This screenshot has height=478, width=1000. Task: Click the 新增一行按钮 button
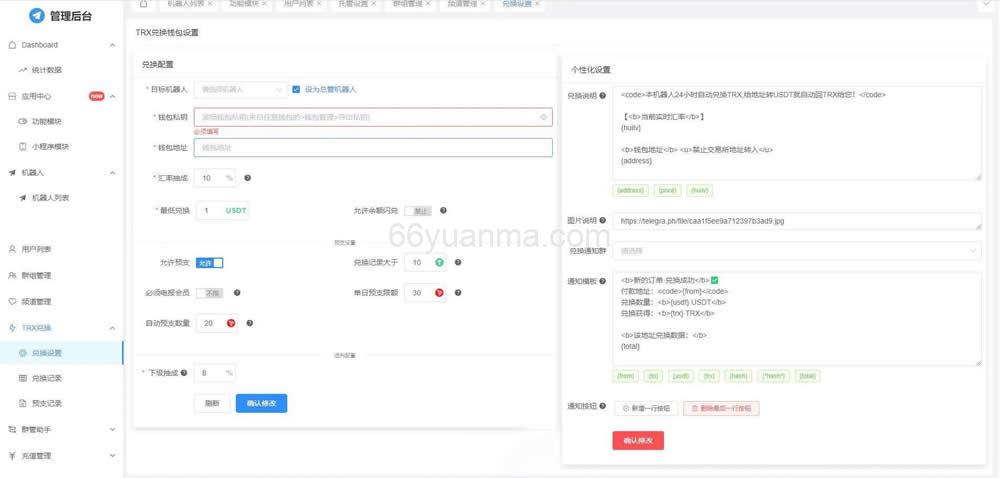[646, 408]
